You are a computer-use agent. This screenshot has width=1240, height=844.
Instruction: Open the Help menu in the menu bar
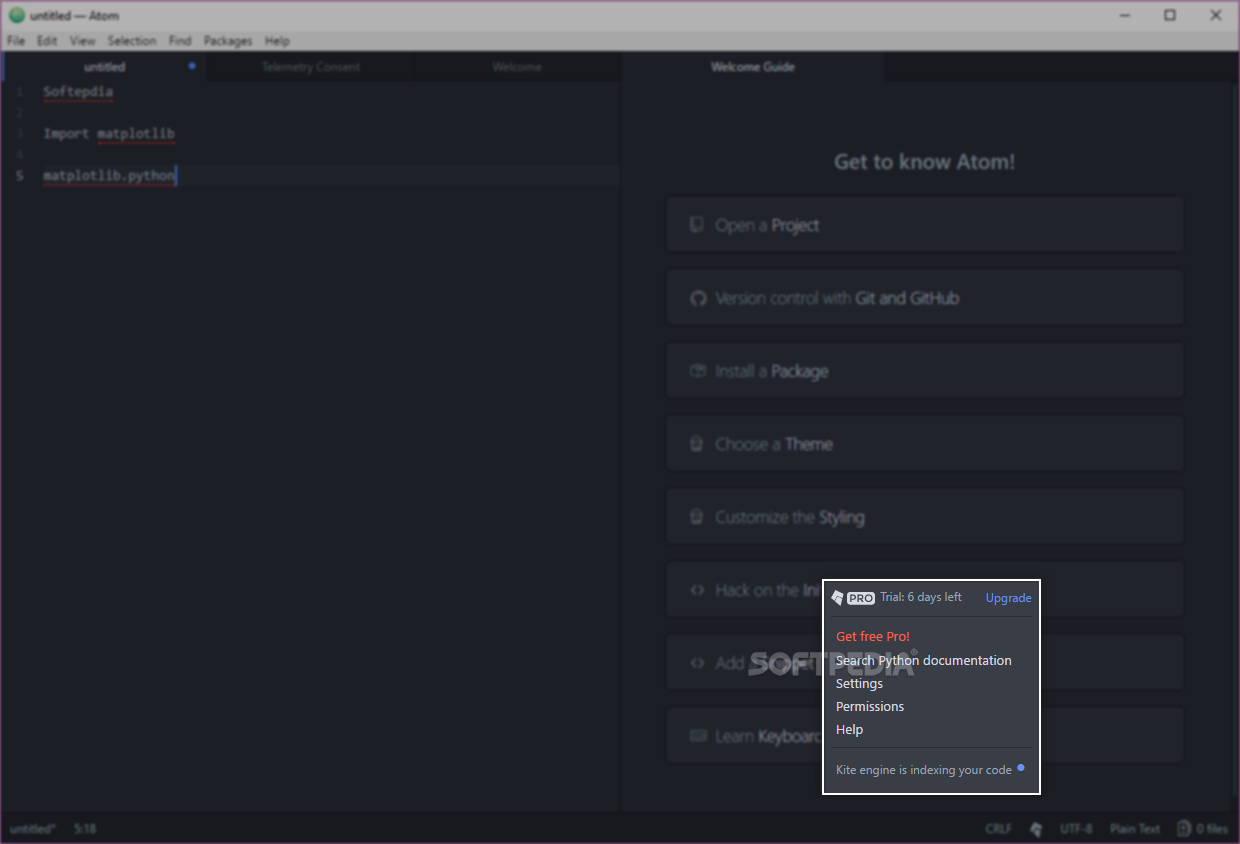277,41
